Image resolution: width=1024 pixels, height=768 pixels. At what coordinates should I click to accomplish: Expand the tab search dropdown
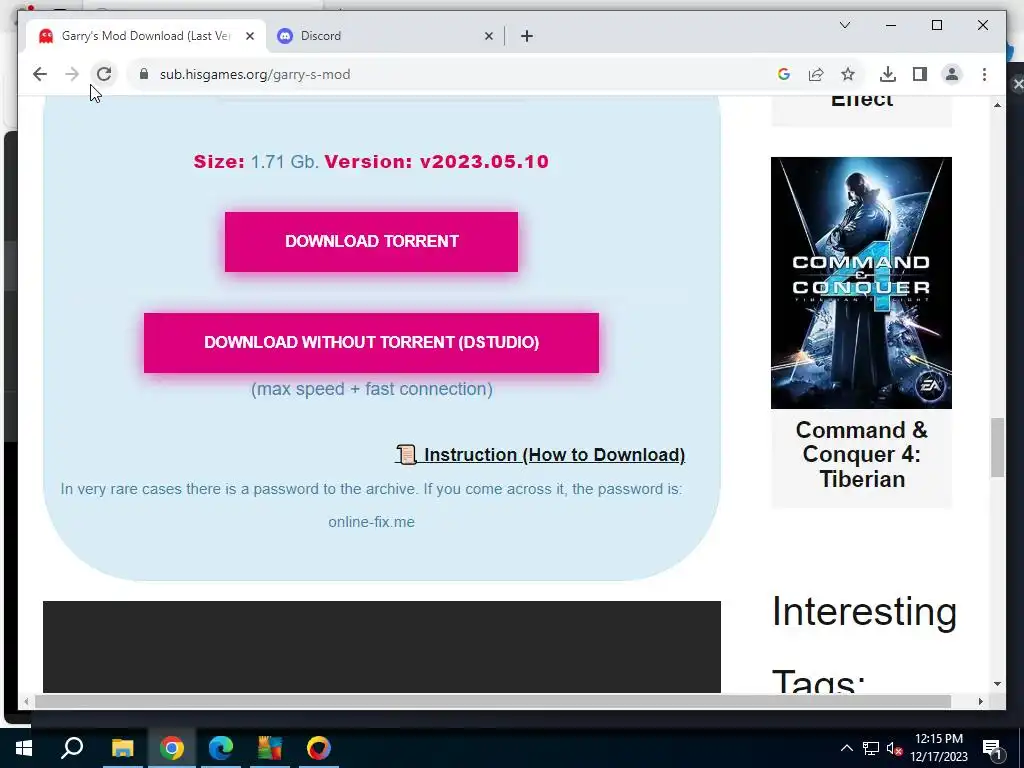point(844,25)
